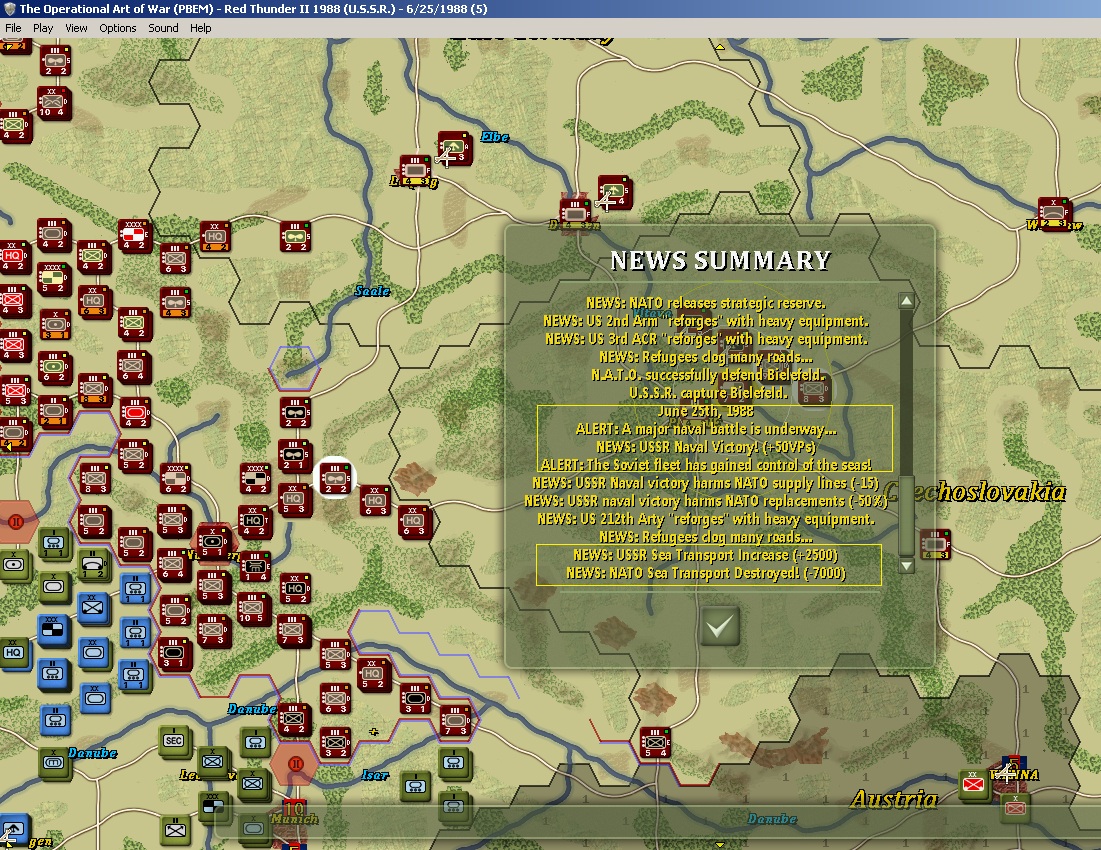The image size is (1101, 850).
Task: Click 'US 212th Arty reforges' news line
Action: (x=706, y=519)
